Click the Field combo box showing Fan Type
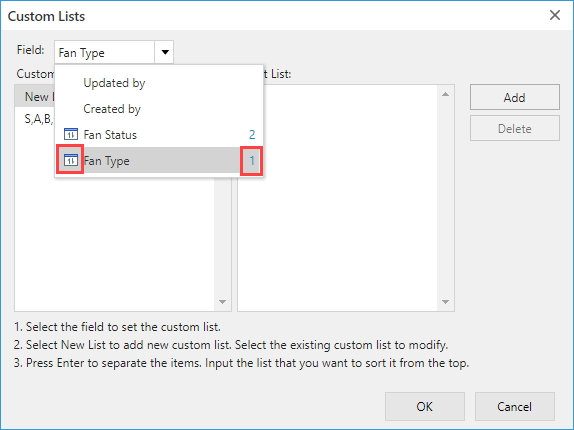The width and height of the screenshot is (574, 430). click(x=114, y=52)
